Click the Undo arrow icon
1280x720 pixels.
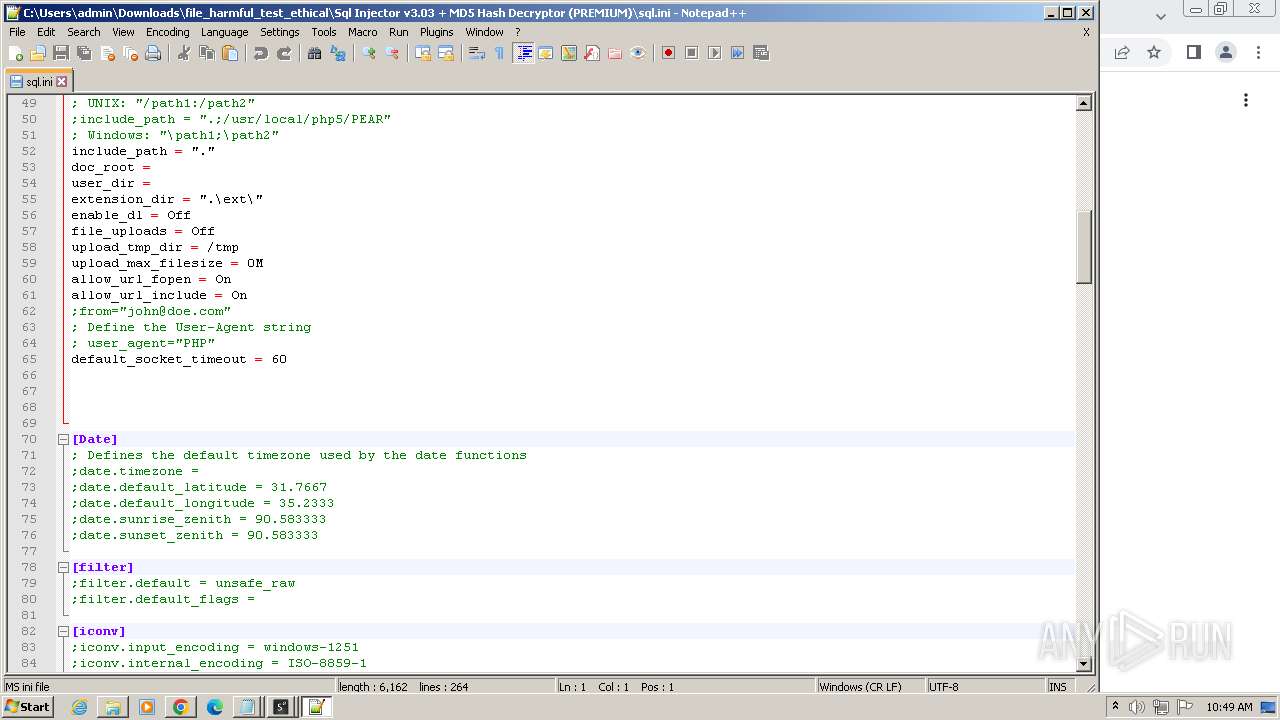[261, 53]
